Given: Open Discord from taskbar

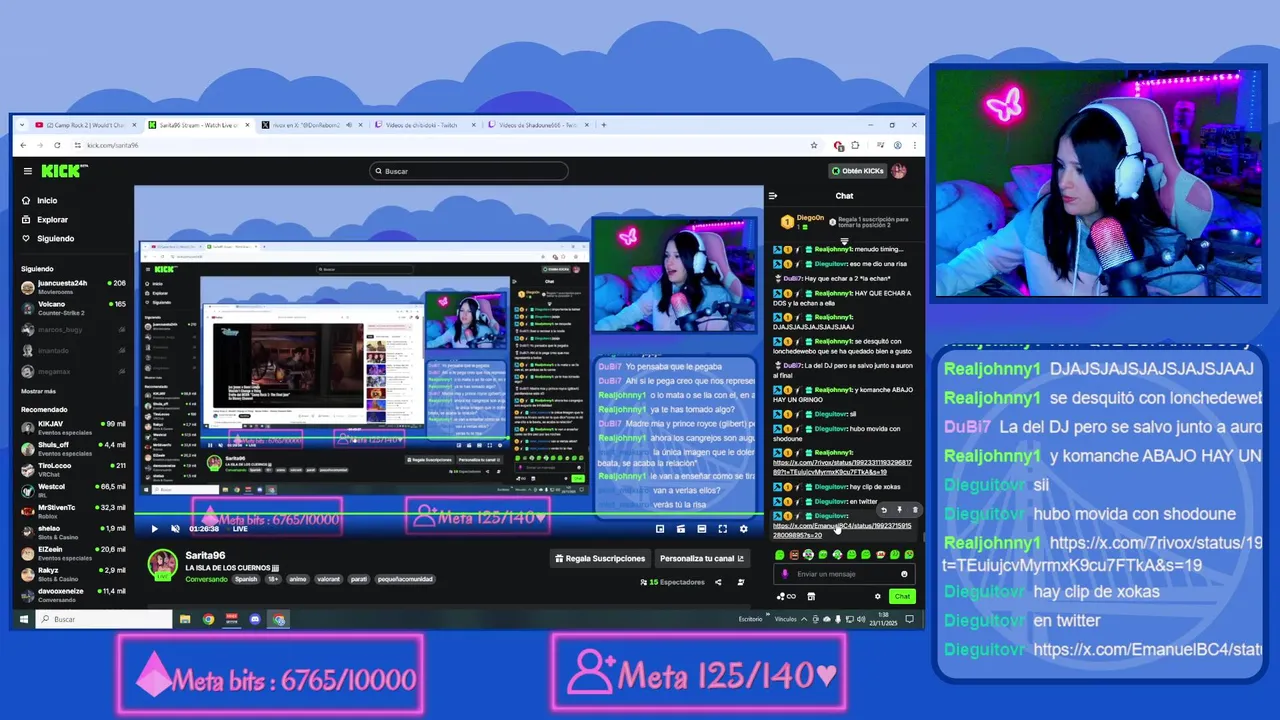Looking at the screenshot, I should [x=255, y=619].
